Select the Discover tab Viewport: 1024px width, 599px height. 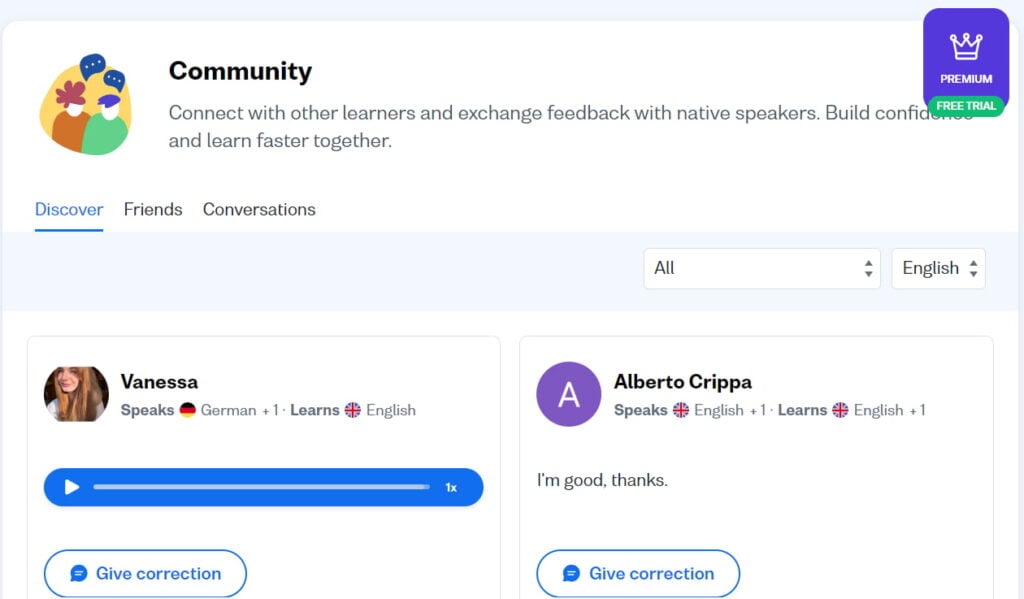point(68,209)
